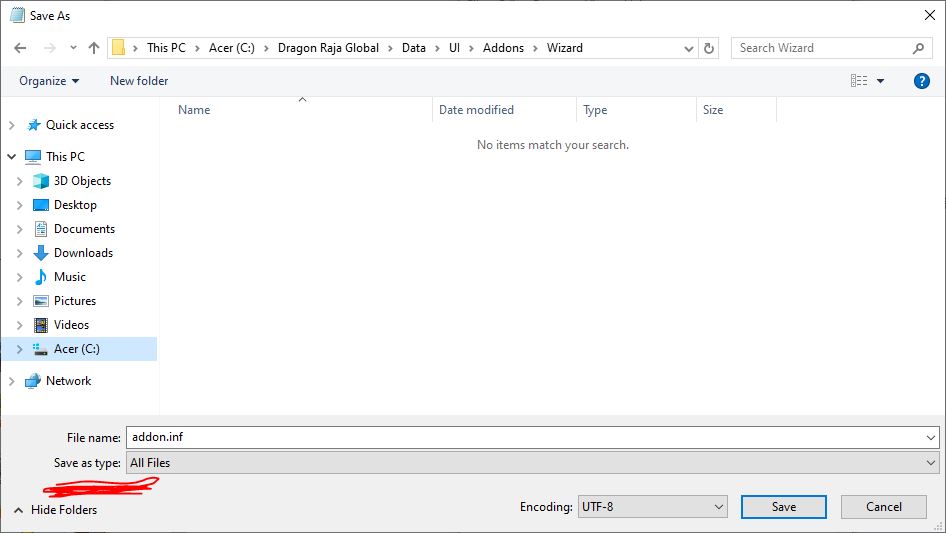Refresh the Wizard folder view
Viewport: 946px width, 533px height.
(x=709, y=48)
